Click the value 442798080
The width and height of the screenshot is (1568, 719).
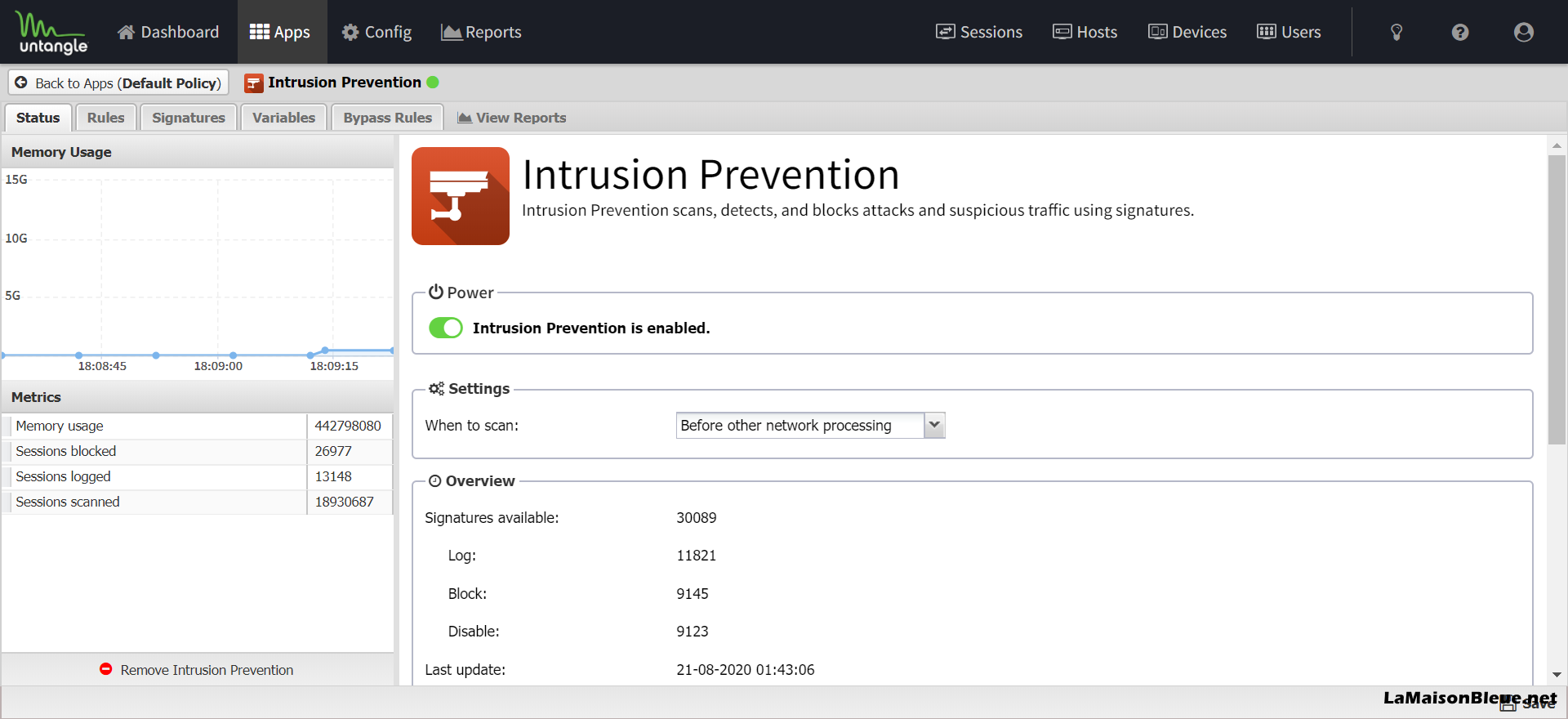[x=348, y=426]
